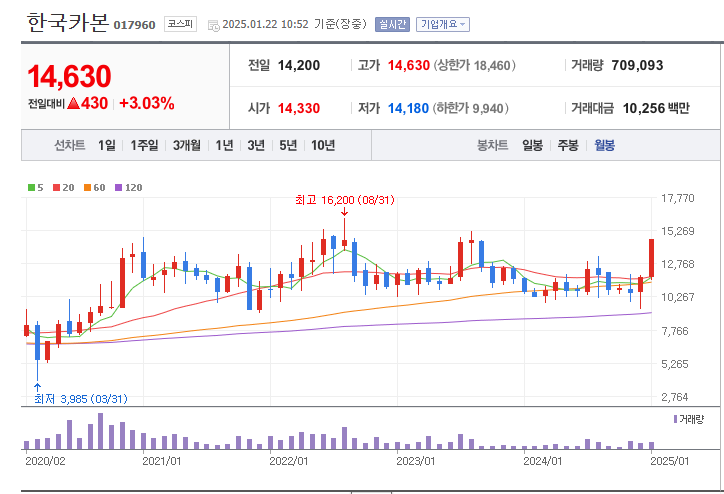The height and width of the screenshot is (494, 724).
Task: Click the 한국카본 stock name heading
Action: pyautogui.click(x=67, y=22)
